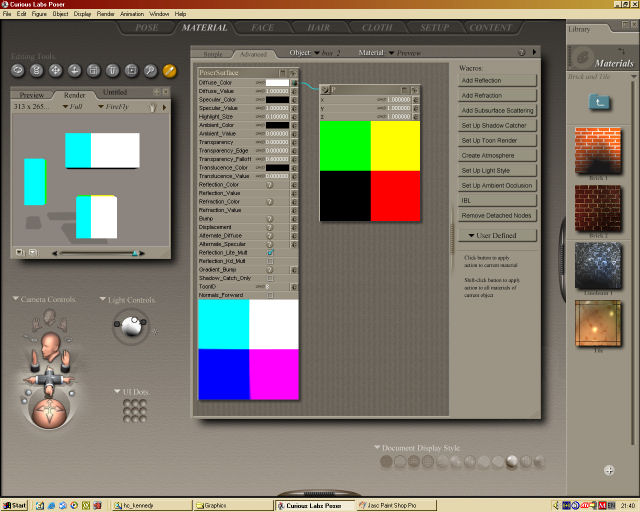Select the first Editing Tools icon
The height and width of the screenshot is (512, 640).
point(18,71)
